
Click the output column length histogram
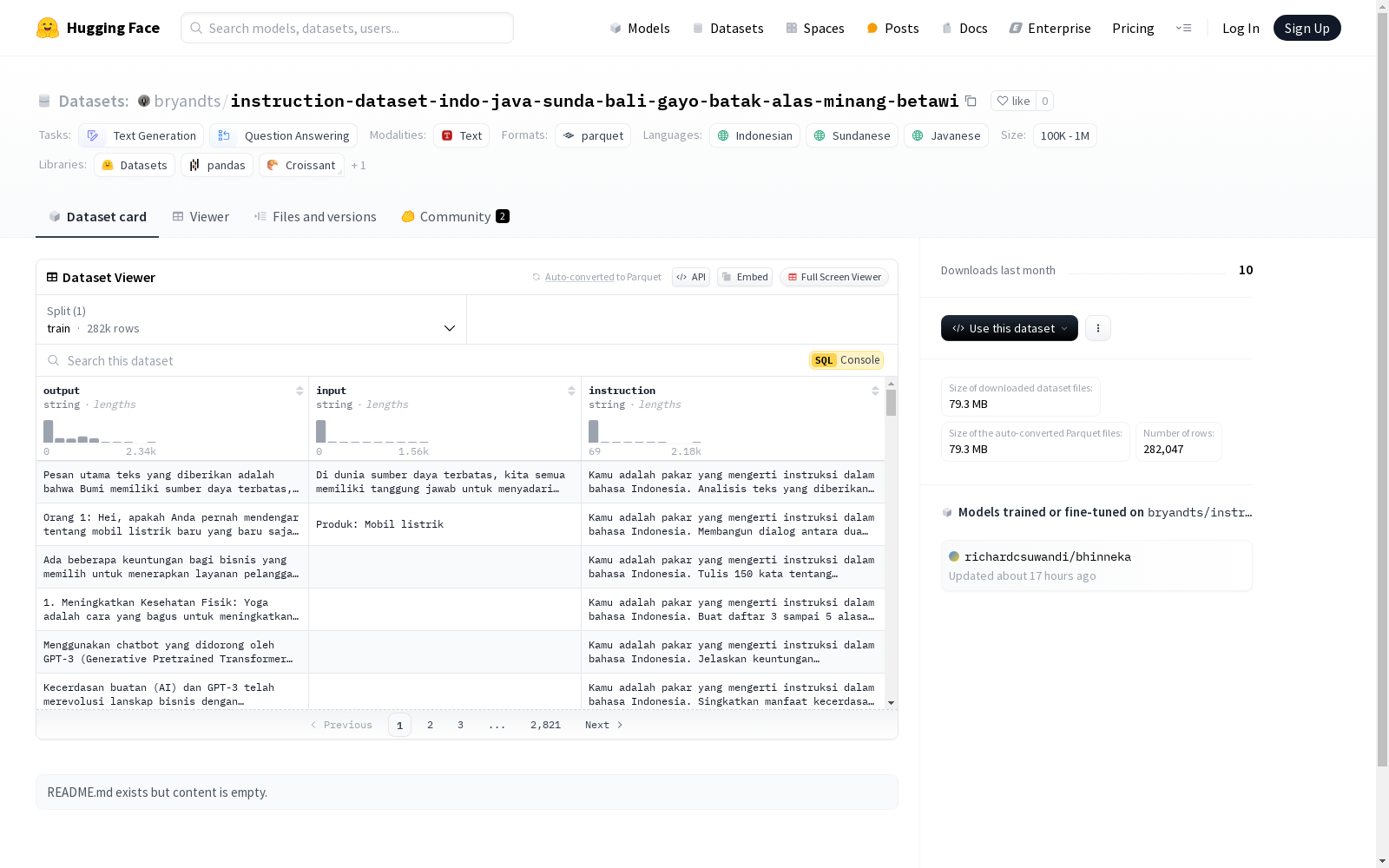pyautogui.click(x=100, y=431)
